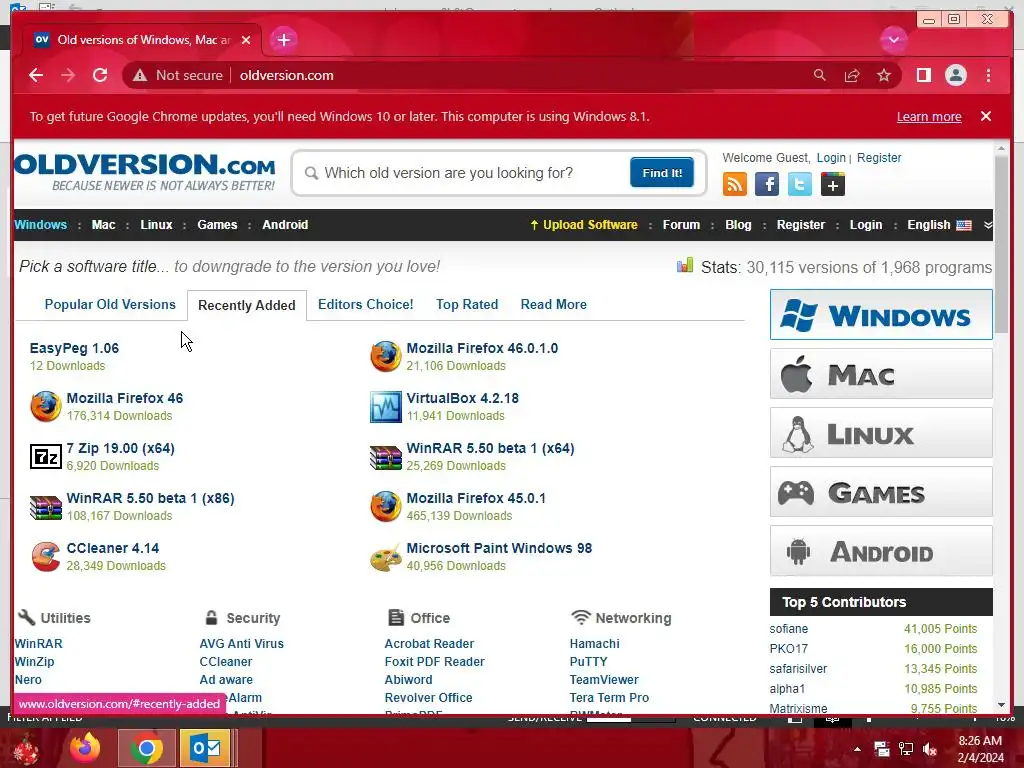Viewport: 1024px width, 768px height.
Task: Select Android in the navigation bar
Action: 285,225
